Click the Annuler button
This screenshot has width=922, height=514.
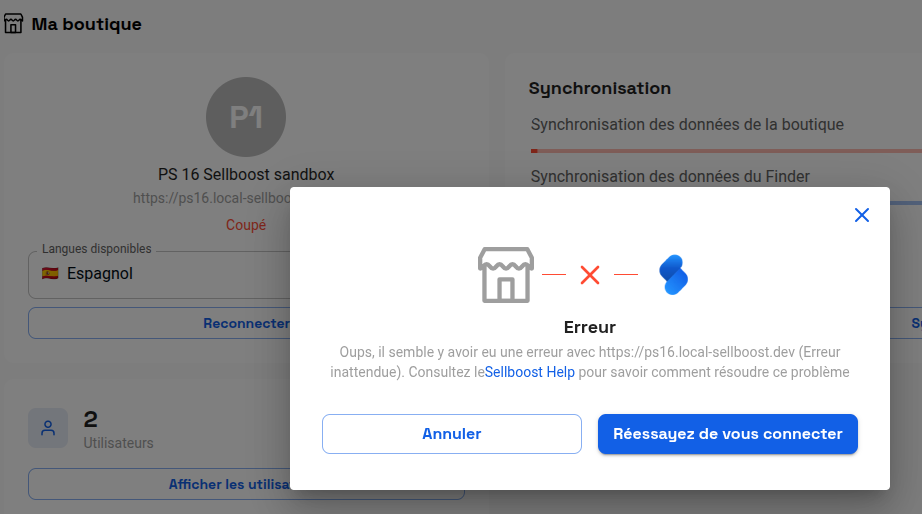point(452,434)
